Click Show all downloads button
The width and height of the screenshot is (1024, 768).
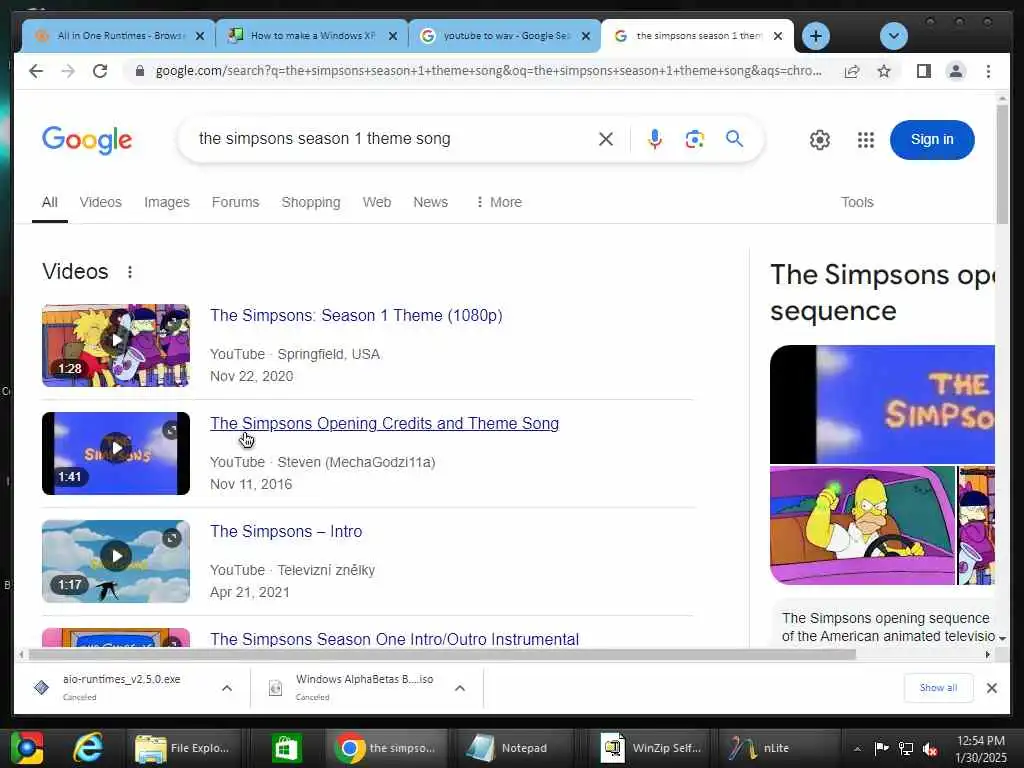tap(938, 688)
